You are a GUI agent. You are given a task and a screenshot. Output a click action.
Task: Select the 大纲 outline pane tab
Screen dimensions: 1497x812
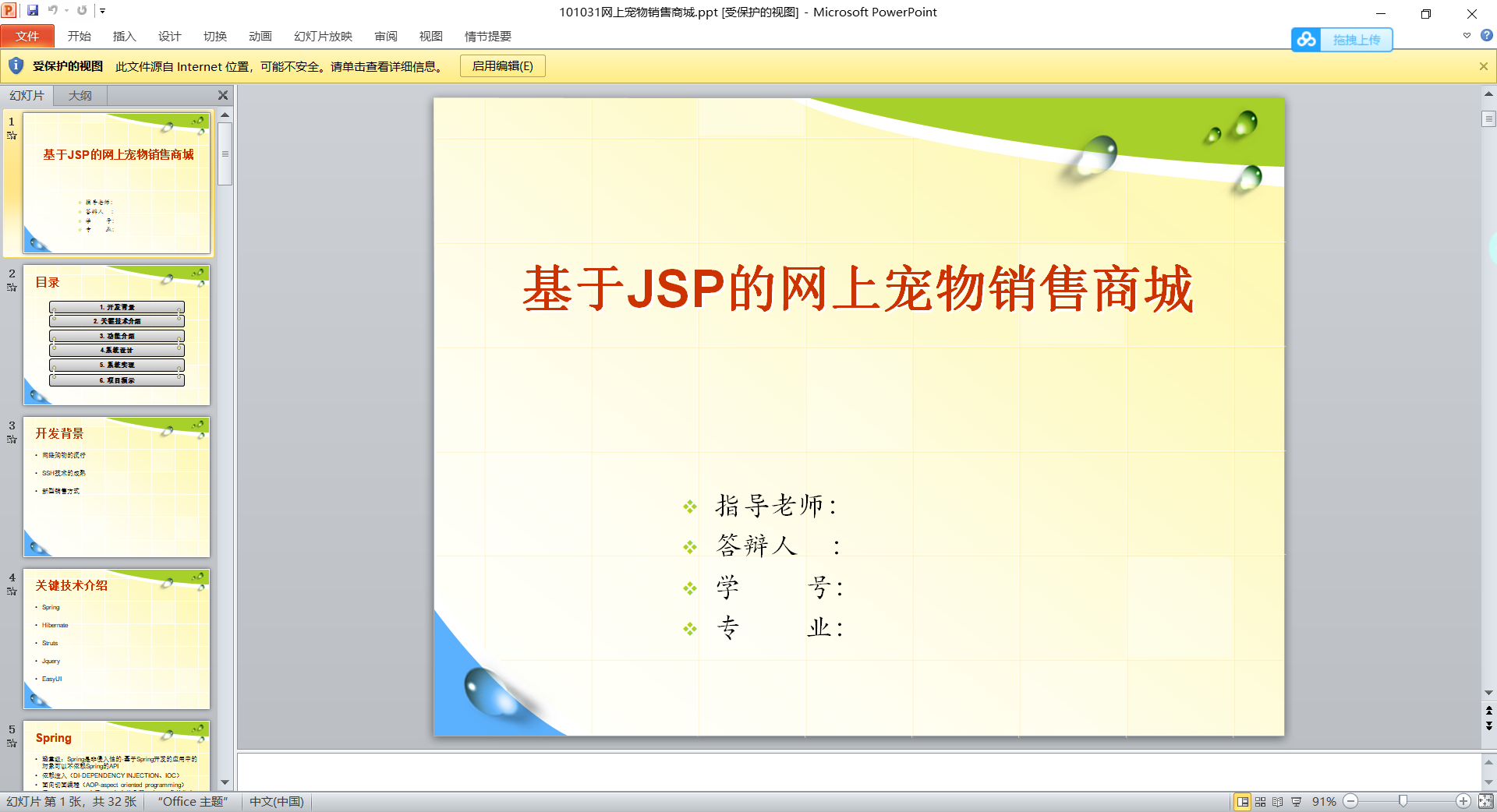pos(80,96)
